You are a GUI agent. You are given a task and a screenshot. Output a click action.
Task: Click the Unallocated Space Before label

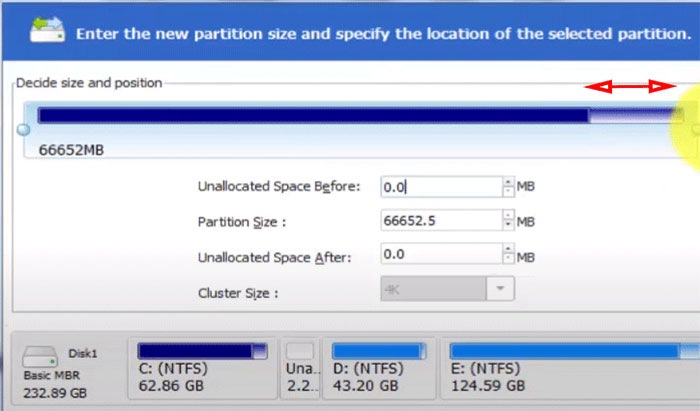coord(279,187)
